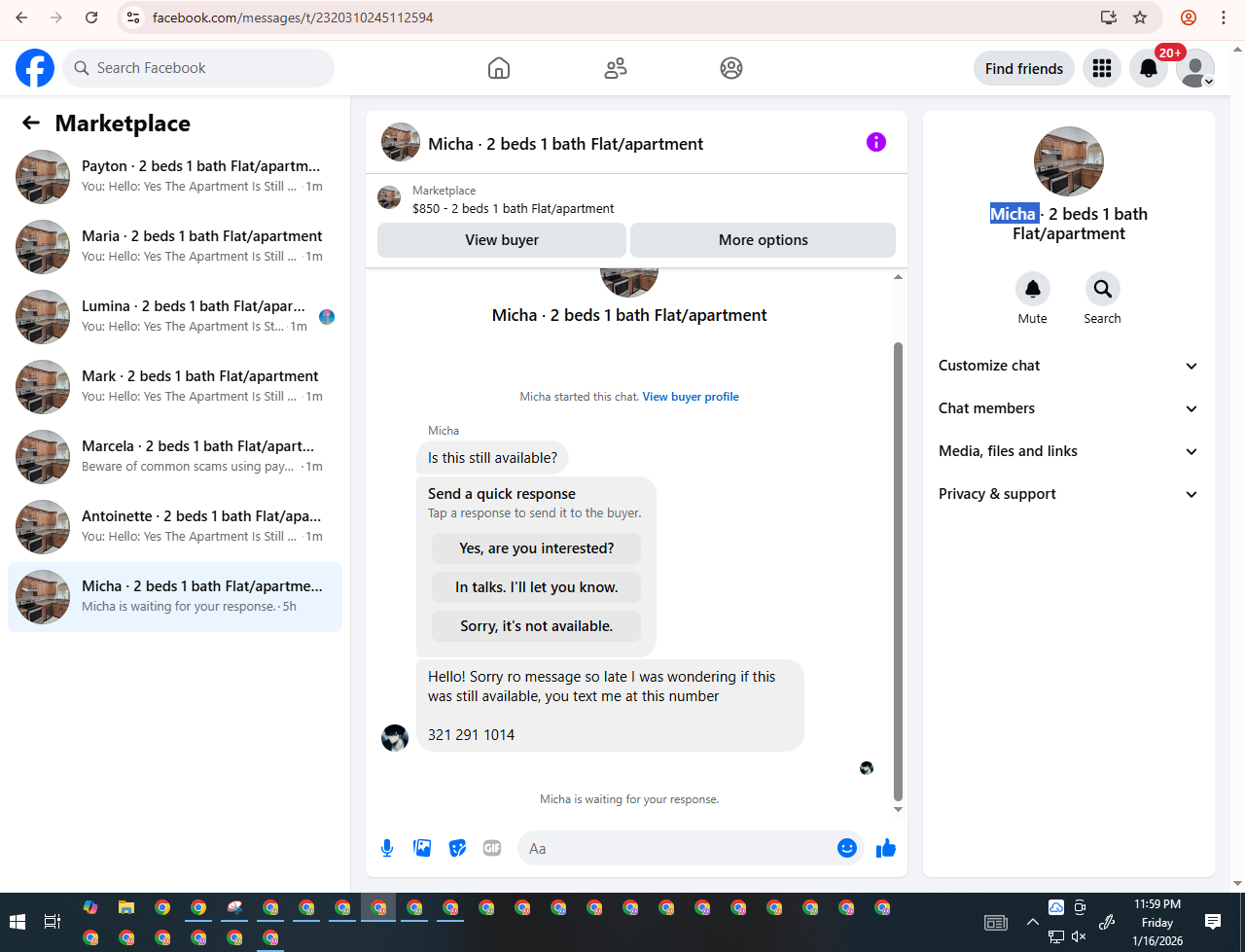Open the Groups icon in top navigation
This screenshot has width=1245, height=952.
[731, 68]
